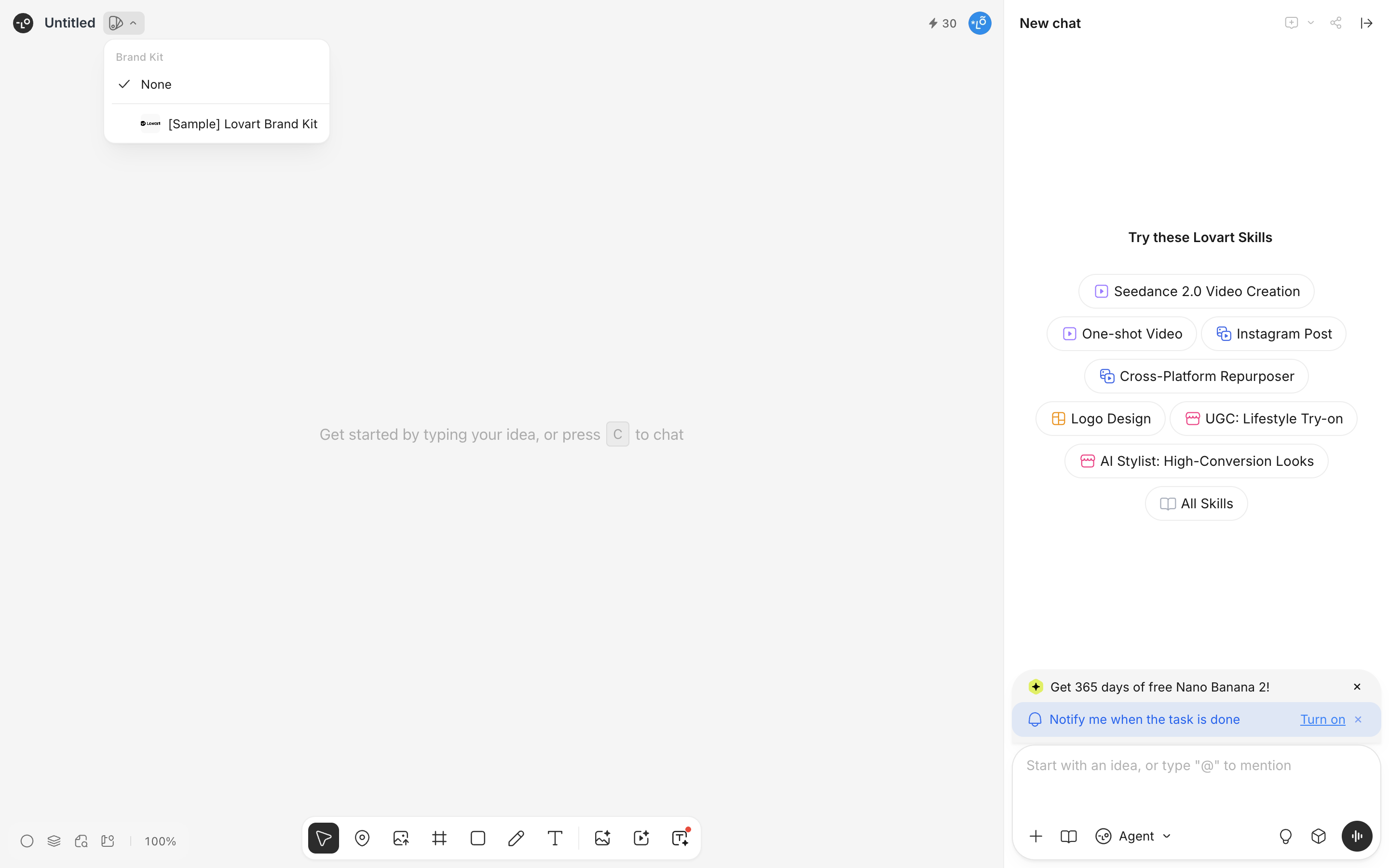Select Instagram Post skill
The width and height of the screenshot is (1389, 868).
coord(1274,334)
